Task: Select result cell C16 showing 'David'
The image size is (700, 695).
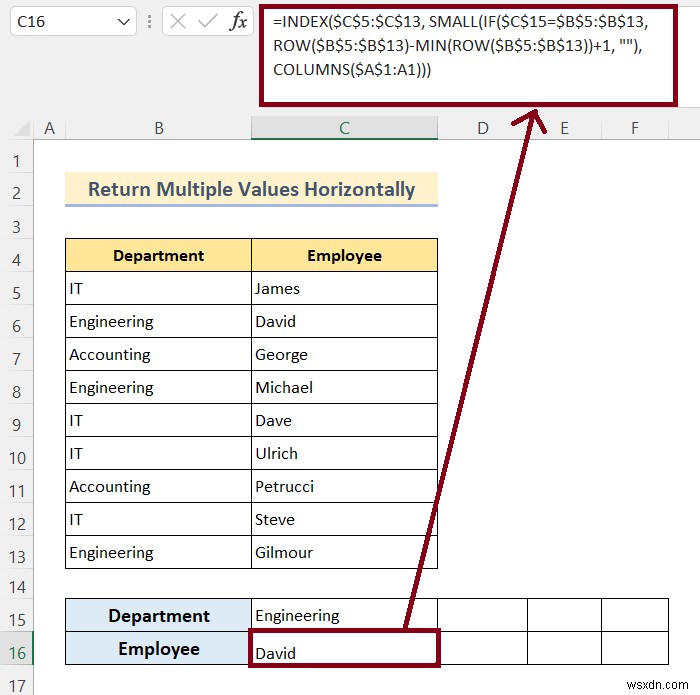Action: (x=344, y=648)
